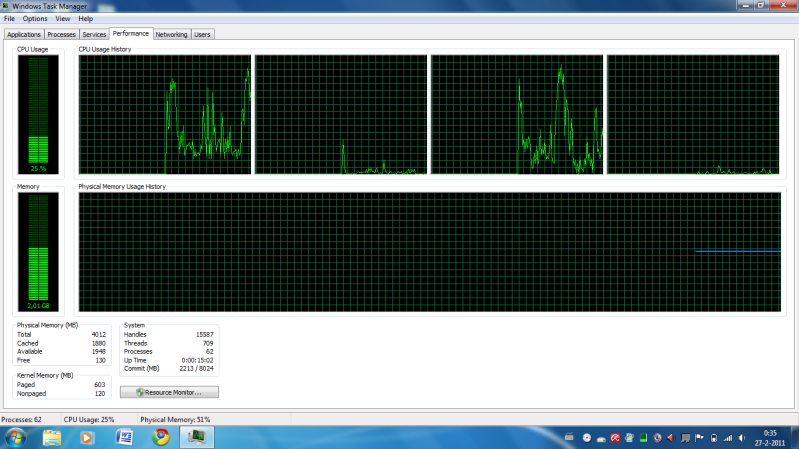Click the battery power tray icon
This screenshot has width=799, height=449.
(714, 438)
